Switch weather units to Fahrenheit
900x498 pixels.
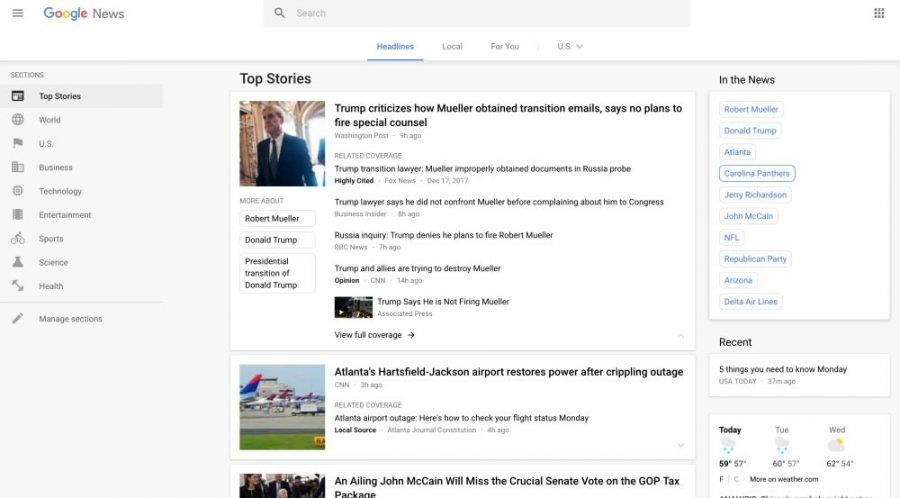(x=721, y=479)
